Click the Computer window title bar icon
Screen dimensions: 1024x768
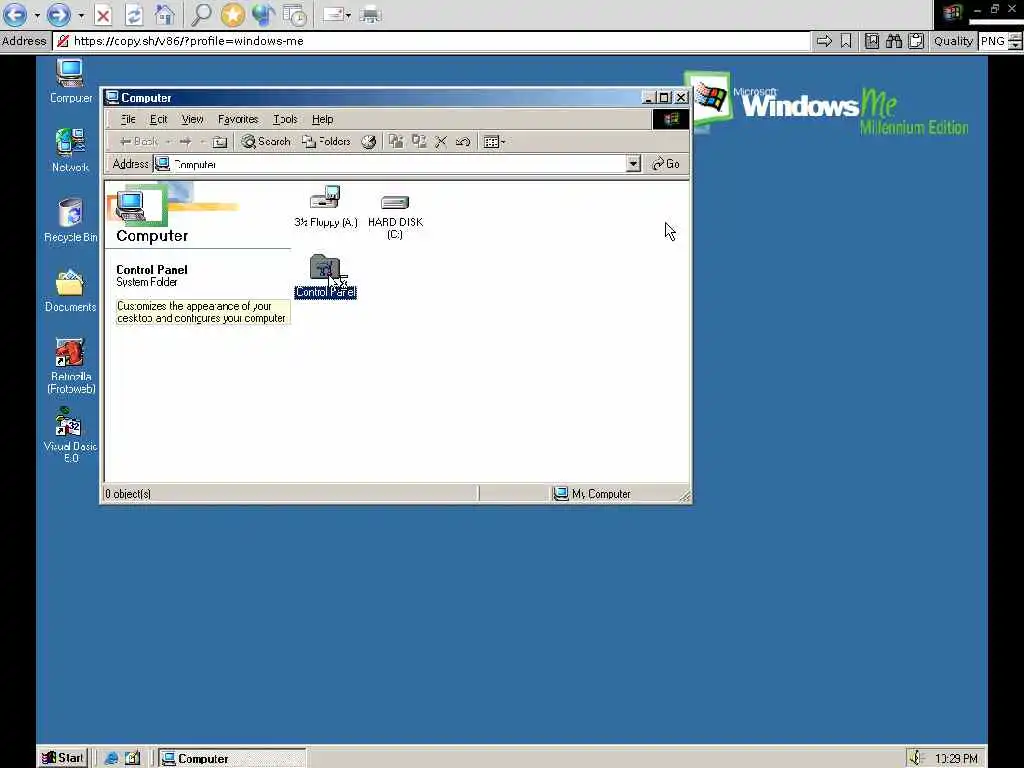[112, 97]
